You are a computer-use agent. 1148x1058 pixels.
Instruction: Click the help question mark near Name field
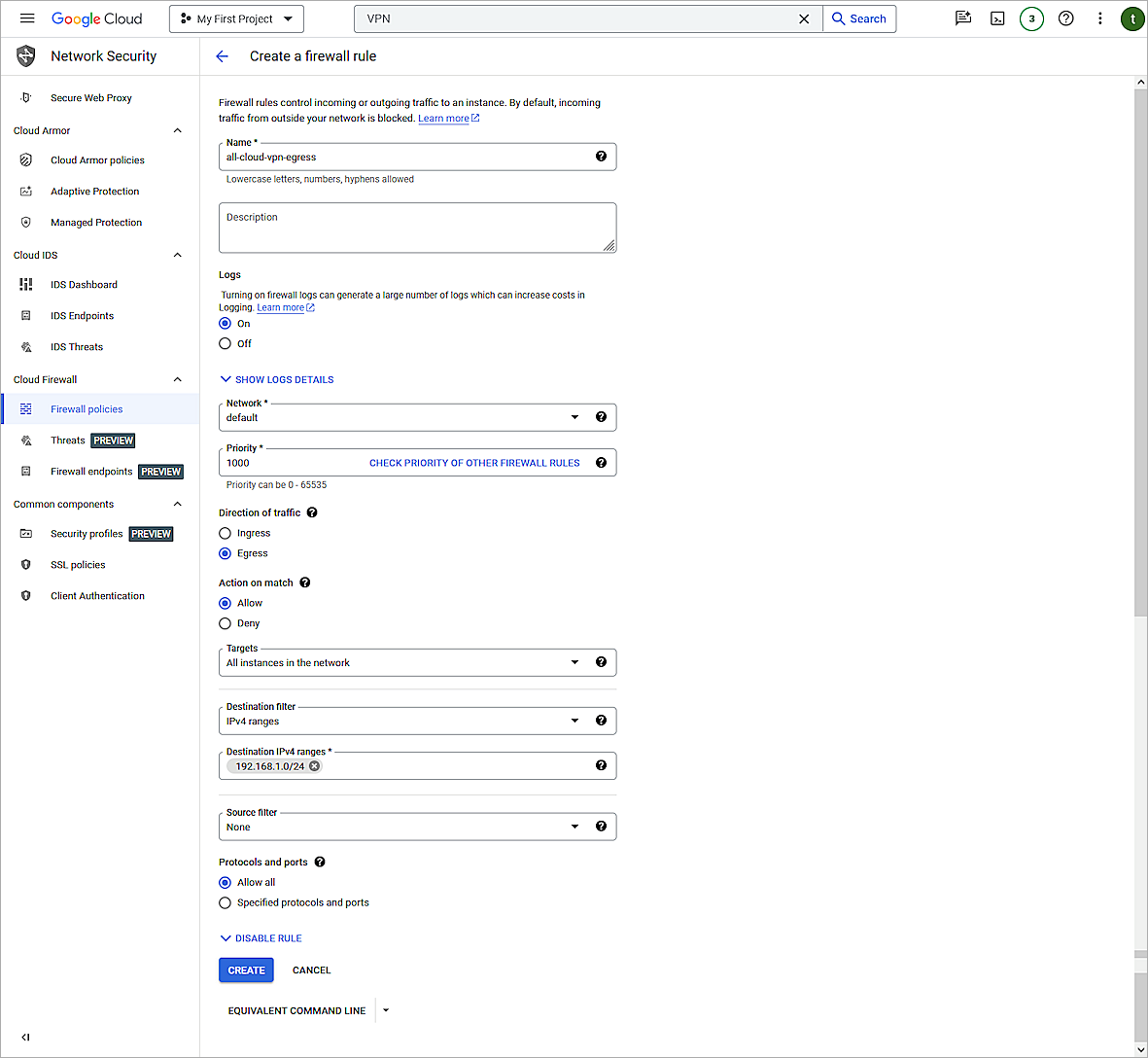coord(601,156)
